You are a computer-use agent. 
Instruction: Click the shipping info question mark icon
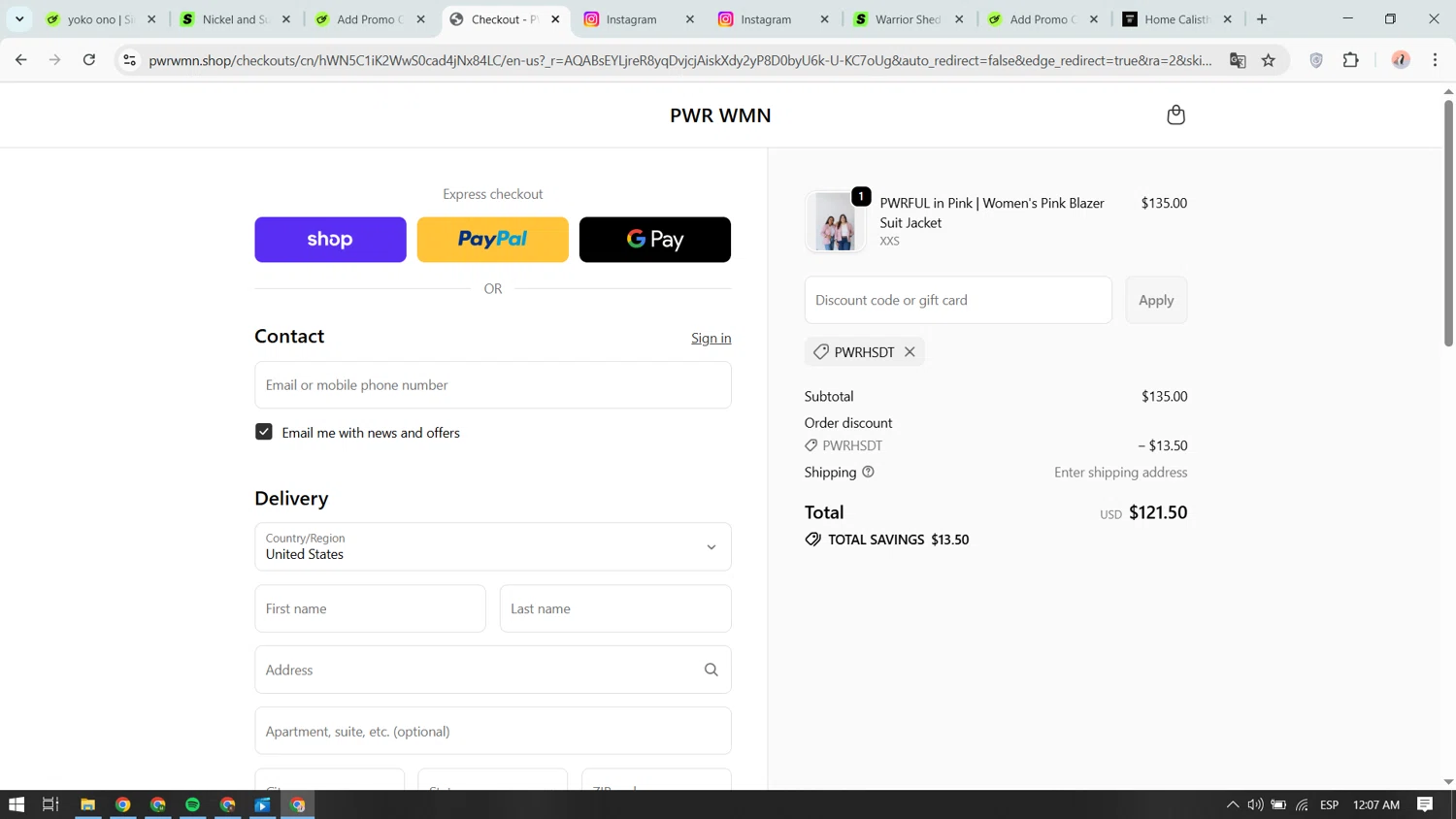tap(868, 473)
